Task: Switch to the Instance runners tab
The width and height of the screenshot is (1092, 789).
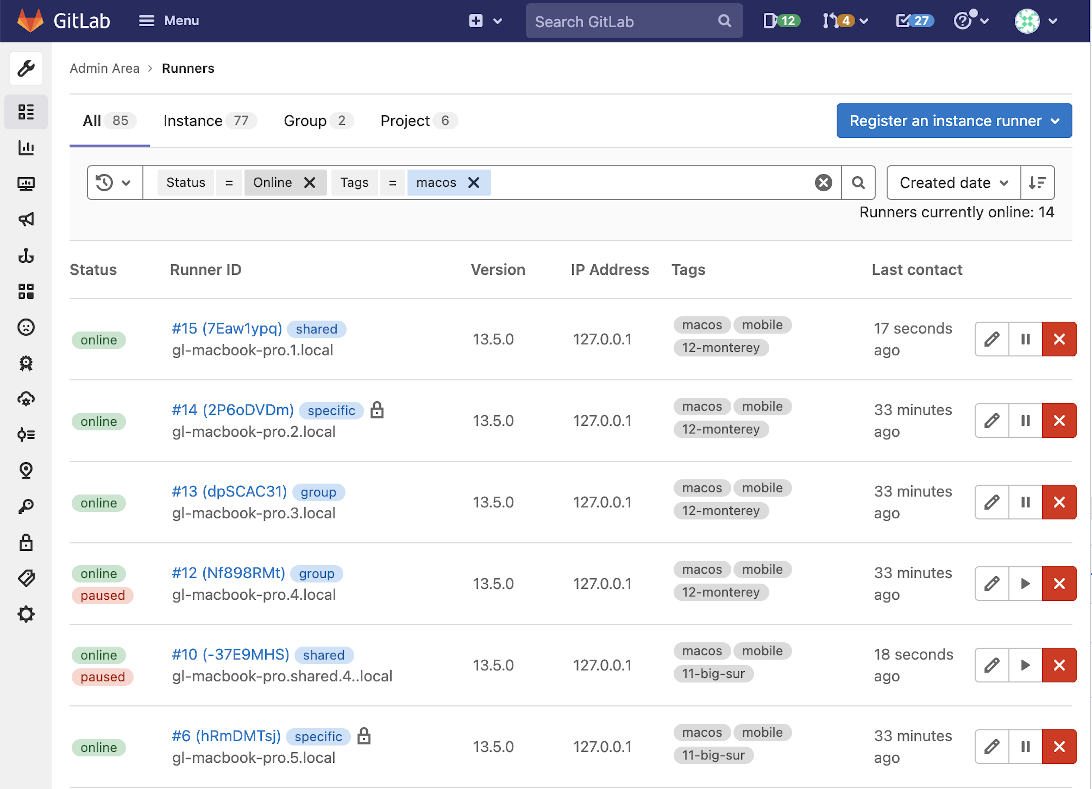Action: point(195,120)
